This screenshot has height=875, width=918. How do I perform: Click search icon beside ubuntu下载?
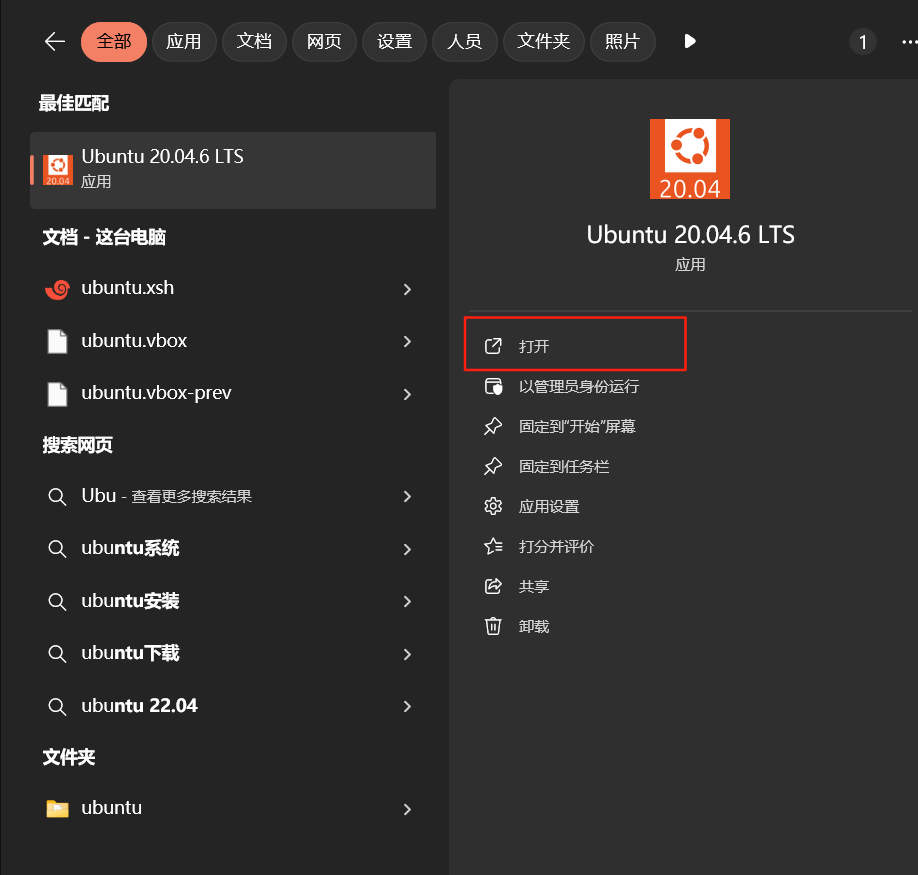pyautogui.click(x=57, y=654)
